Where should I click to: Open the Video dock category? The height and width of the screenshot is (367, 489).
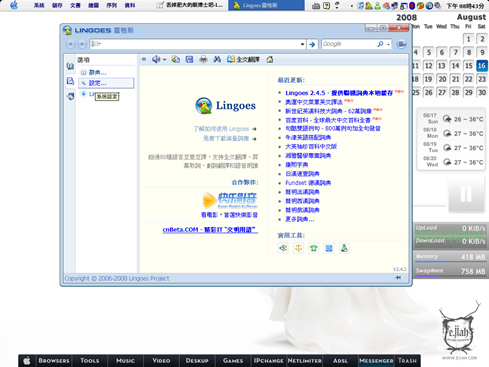pyautogui.click(x=161, y=361)
